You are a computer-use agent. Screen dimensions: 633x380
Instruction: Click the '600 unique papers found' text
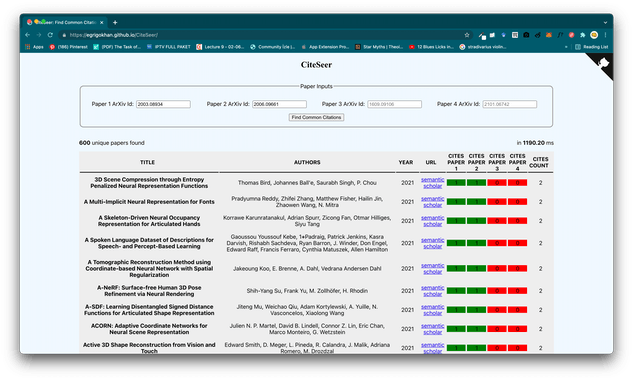coord(112,143)
